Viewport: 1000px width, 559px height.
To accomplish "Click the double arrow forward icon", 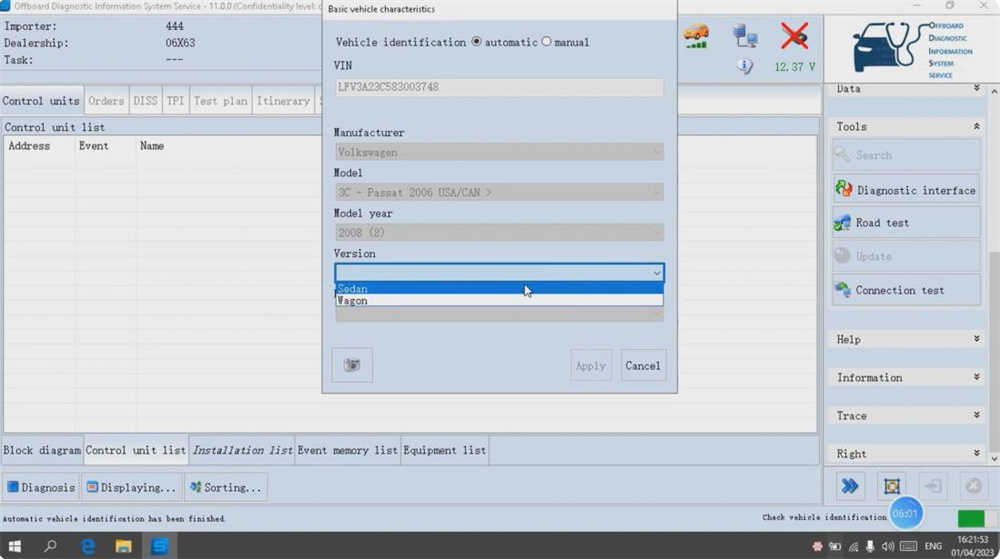I will tap(849, 486).
